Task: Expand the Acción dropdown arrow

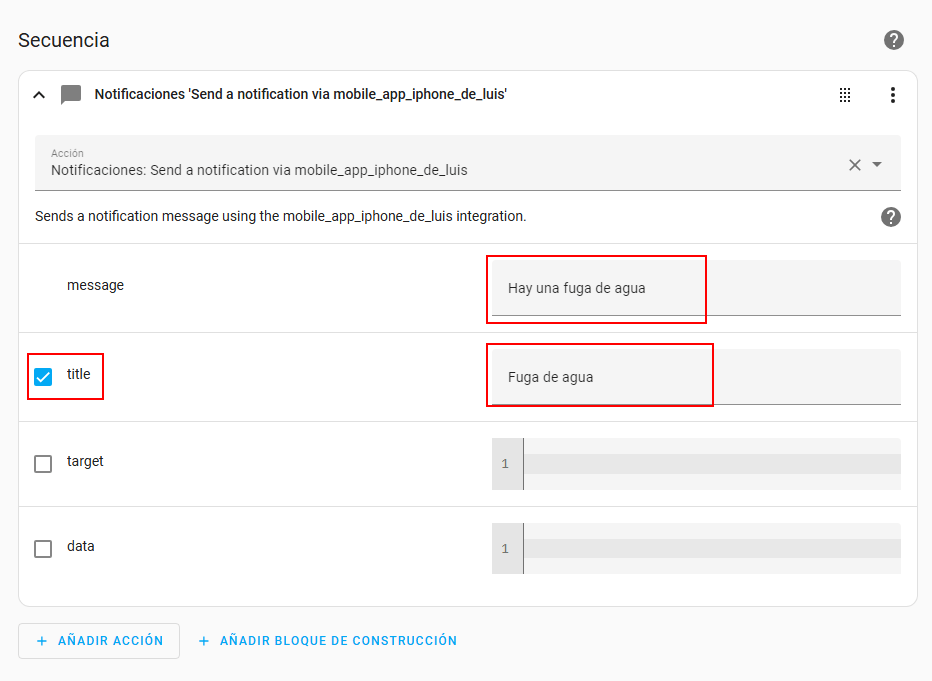Action: pos(877,165)
